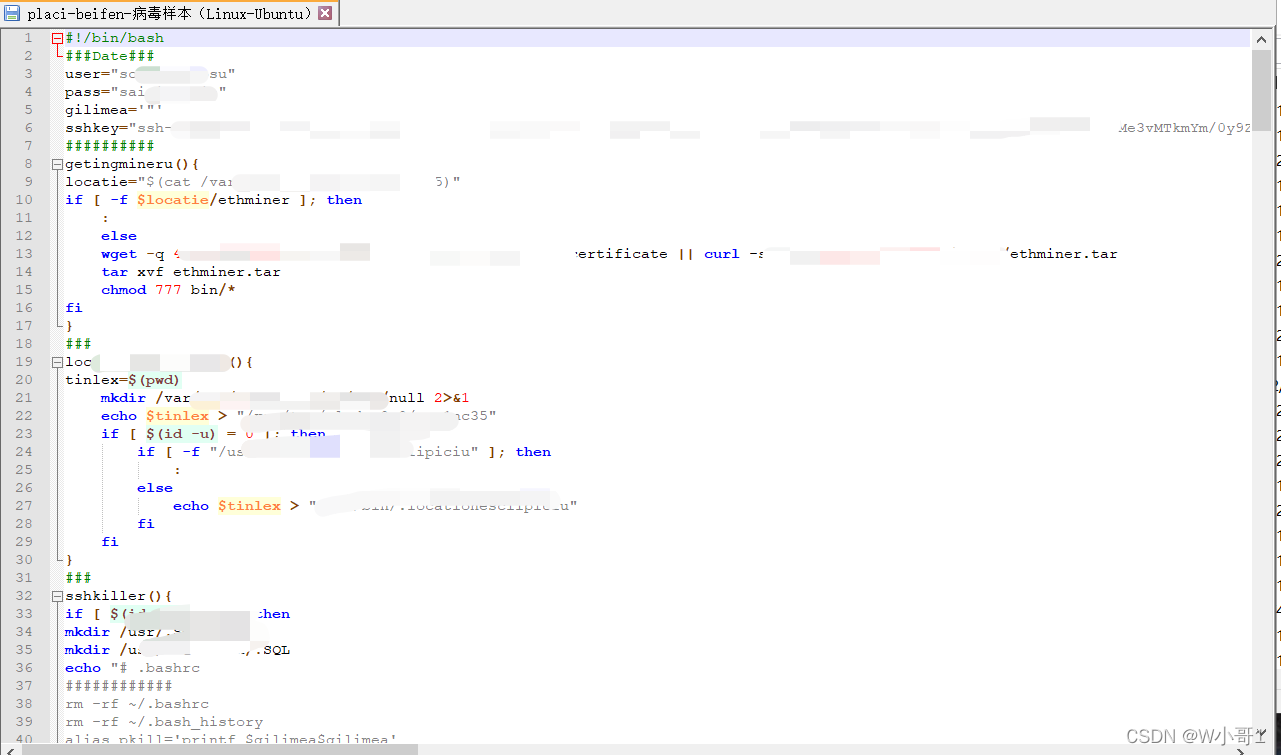
Task: Click the 'pass=' assignment on line 4
Action: [146, 92]
